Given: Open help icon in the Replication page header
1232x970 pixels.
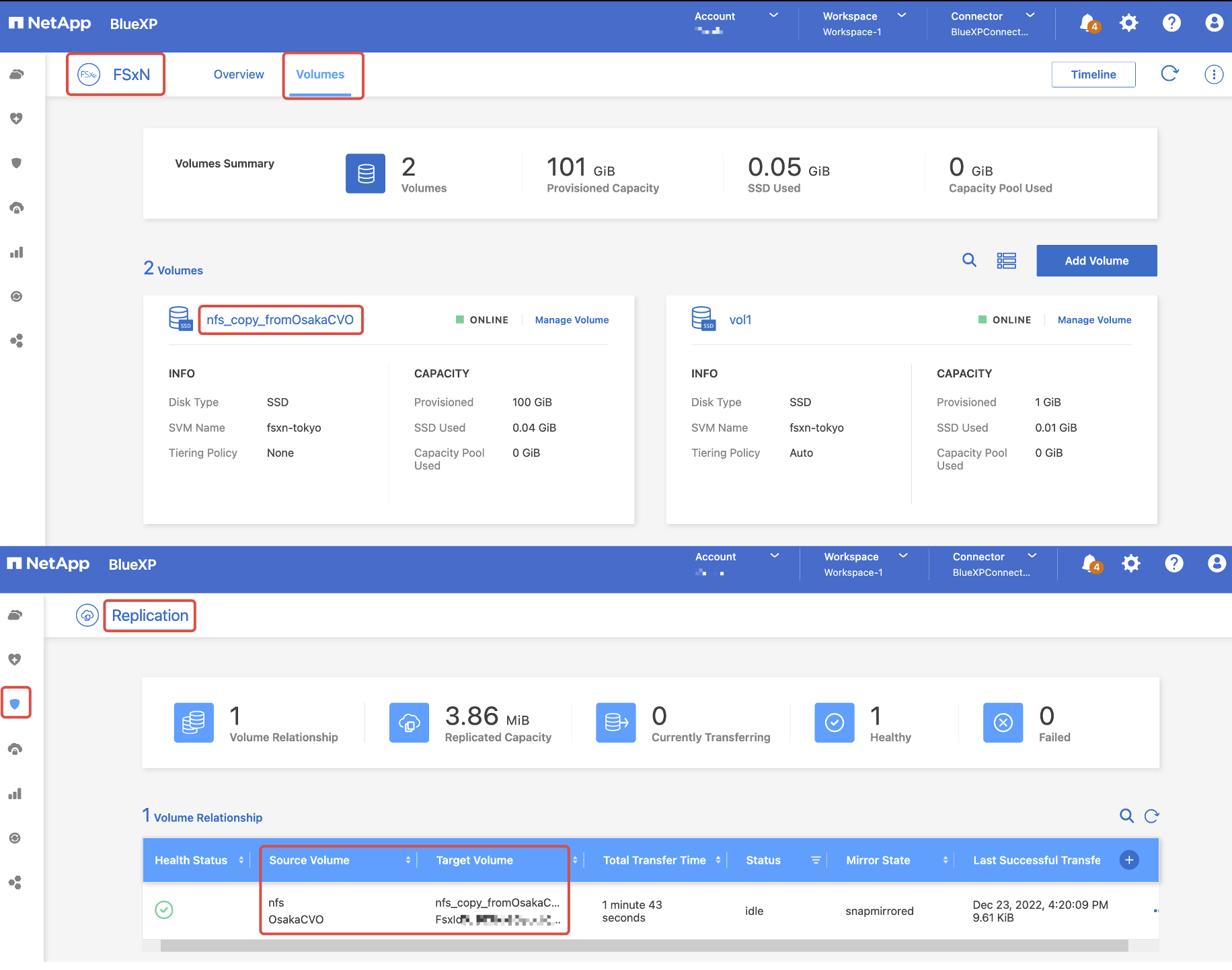Looking at the screenshot, I should point(1174,564).
